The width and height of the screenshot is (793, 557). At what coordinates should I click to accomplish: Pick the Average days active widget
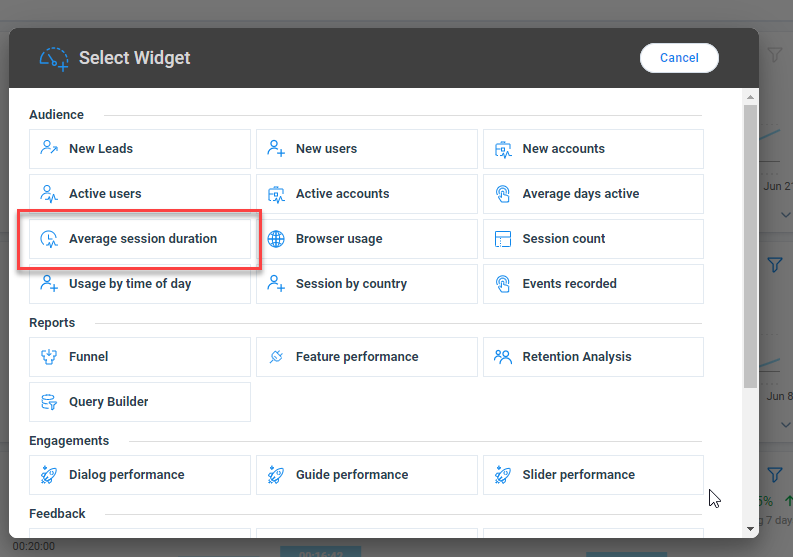point(593,194)
